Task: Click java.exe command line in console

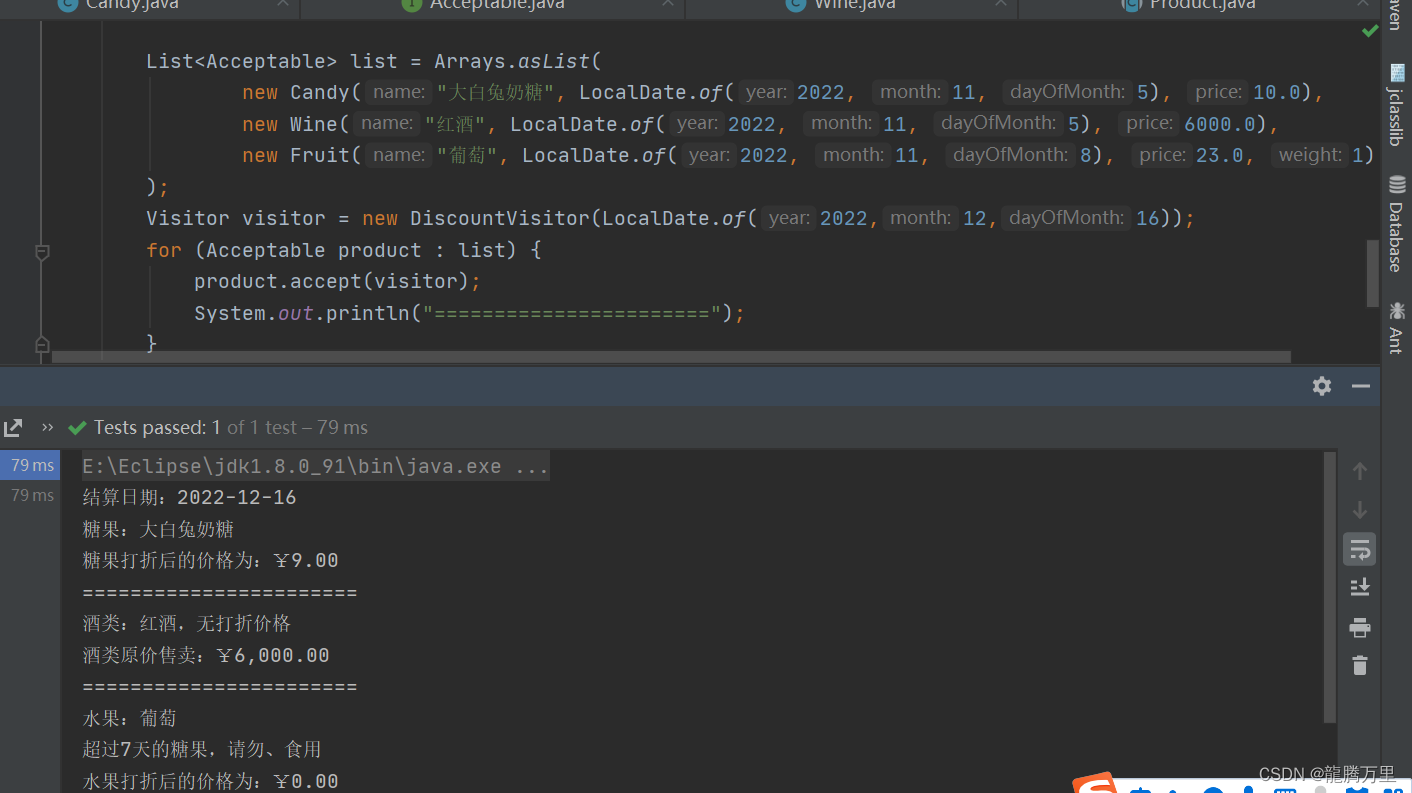Action: tap(315, 466)
